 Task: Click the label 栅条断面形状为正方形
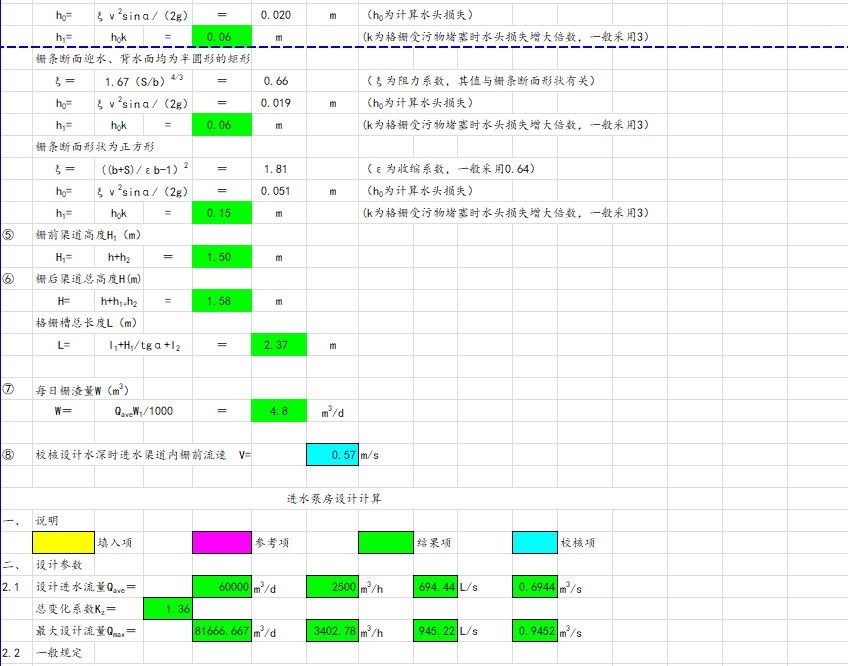95,147
